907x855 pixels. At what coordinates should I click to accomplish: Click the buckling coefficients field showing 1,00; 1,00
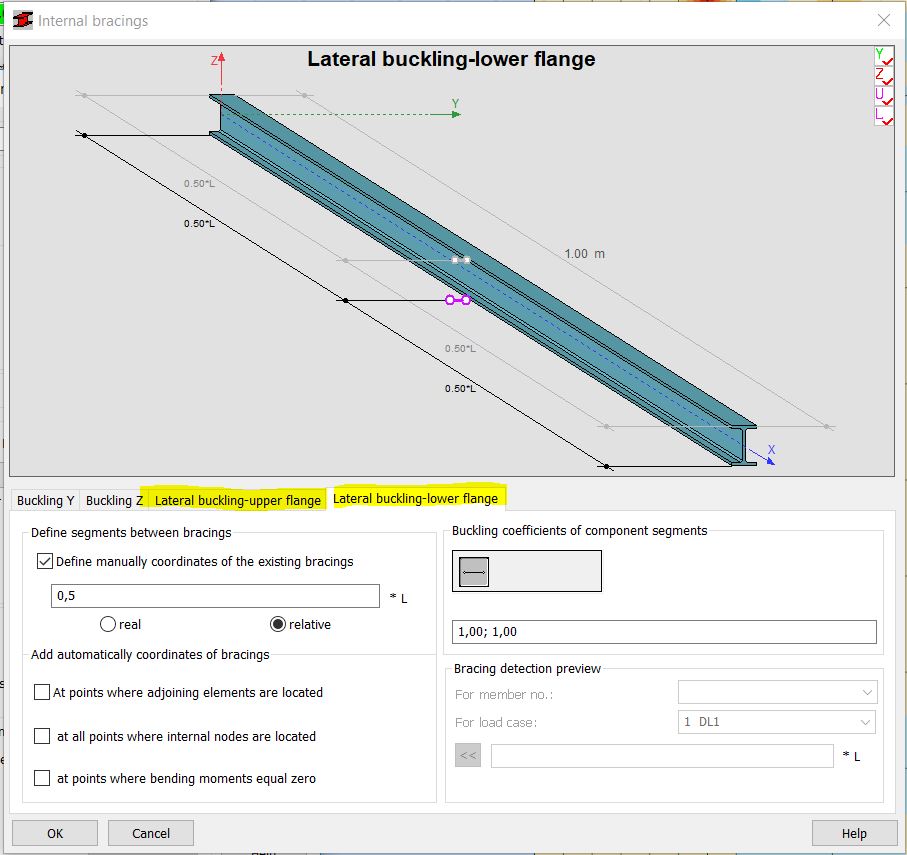pyautogui.click(x=663, y=631)
